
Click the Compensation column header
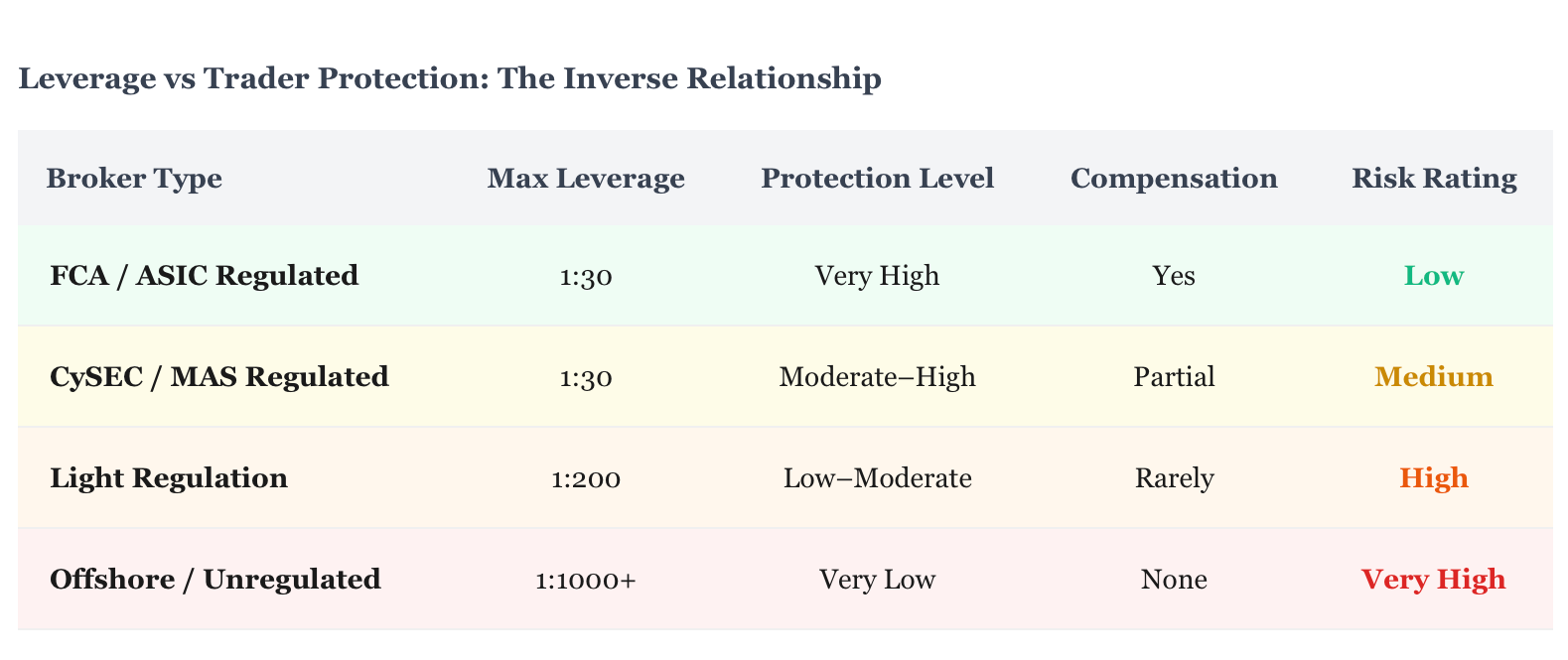[1174, 179]
